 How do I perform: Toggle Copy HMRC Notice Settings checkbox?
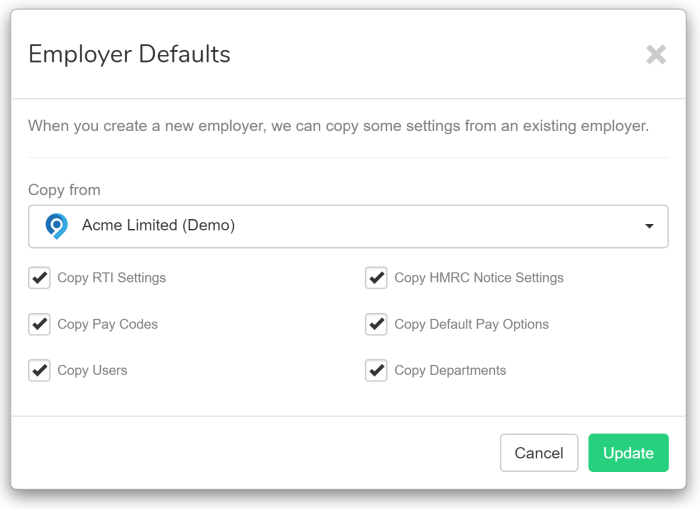pyautogui.click(x=376, y=278)
